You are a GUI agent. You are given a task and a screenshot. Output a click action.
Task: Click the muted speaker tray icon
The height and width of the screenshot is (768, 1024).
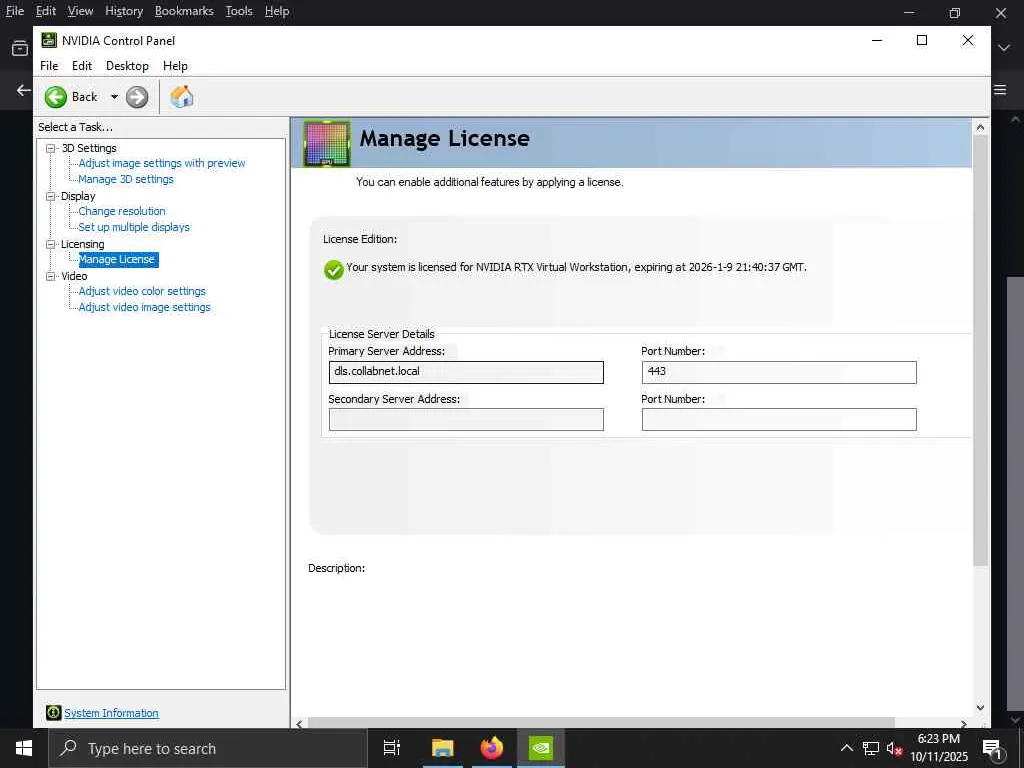(x=894, y=748)
